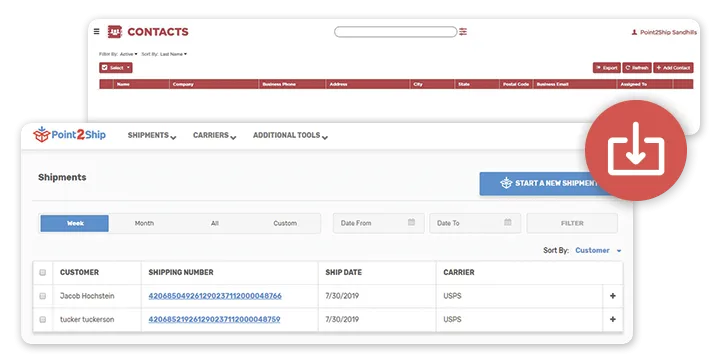Click the Contacts search field

coord(395,32)
